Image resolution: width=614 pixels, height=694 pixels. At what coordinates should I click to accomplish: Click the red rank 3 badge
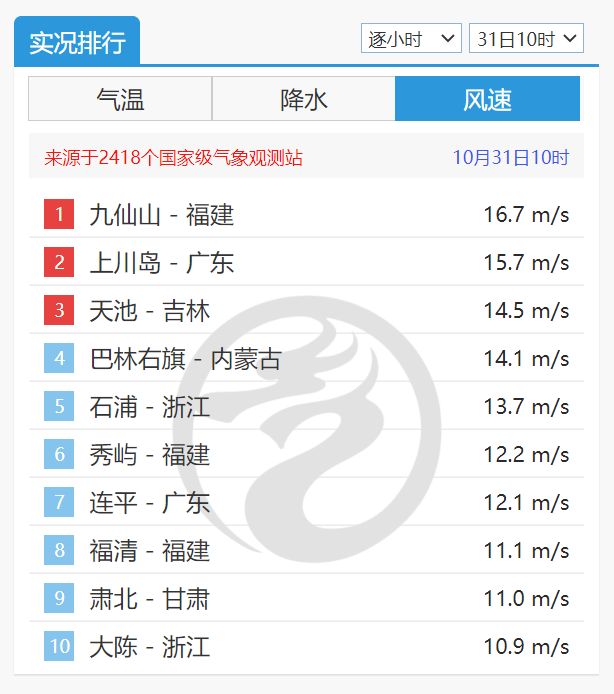tap(59, 310)
